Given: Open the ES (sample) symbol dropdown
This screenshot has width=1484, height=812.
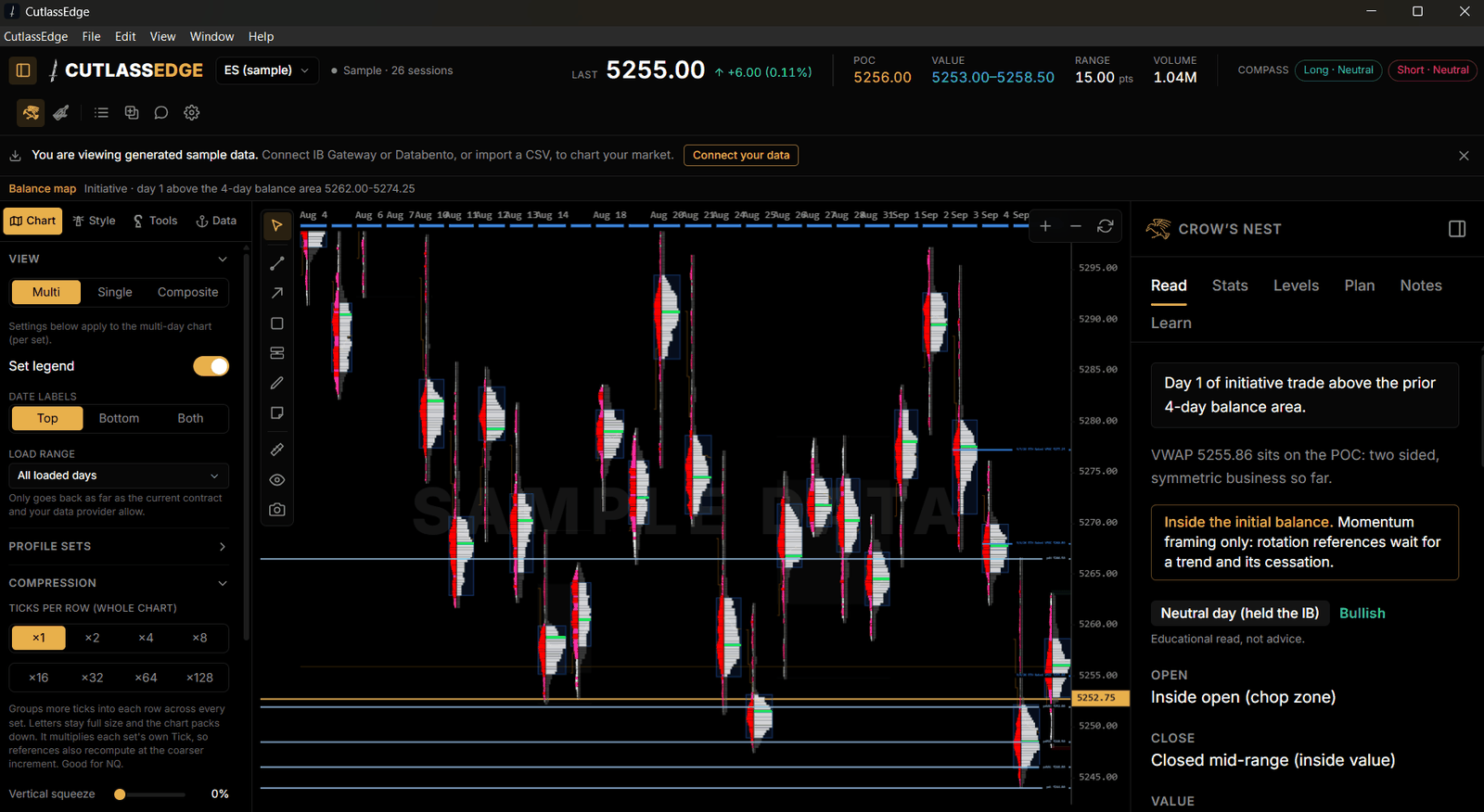Looking at the screenshot, I should pyautogui.click(x=267, y=70).
